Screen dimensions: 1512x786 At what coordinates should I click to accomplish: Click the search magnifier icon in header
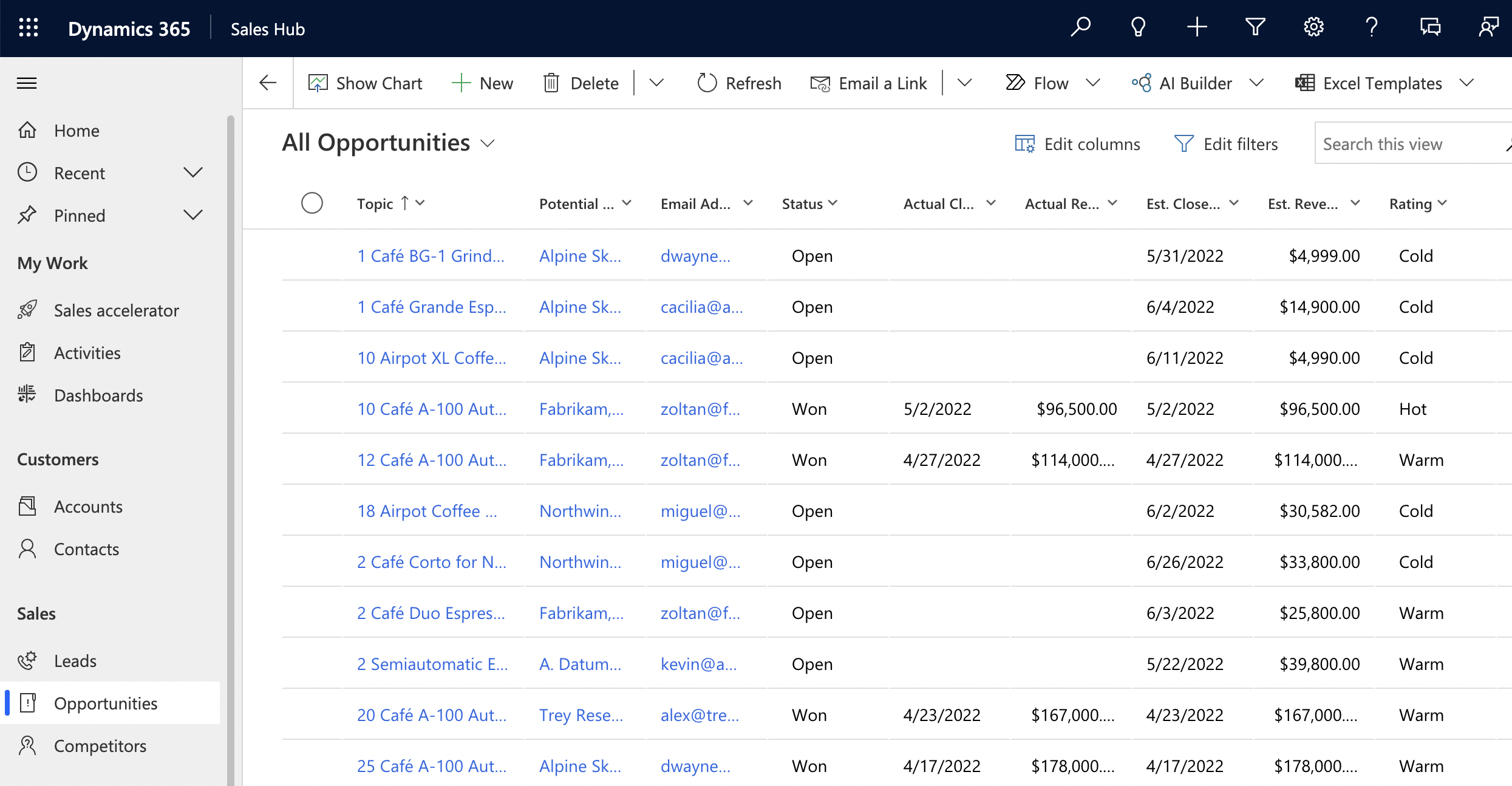coord(1080,27)
